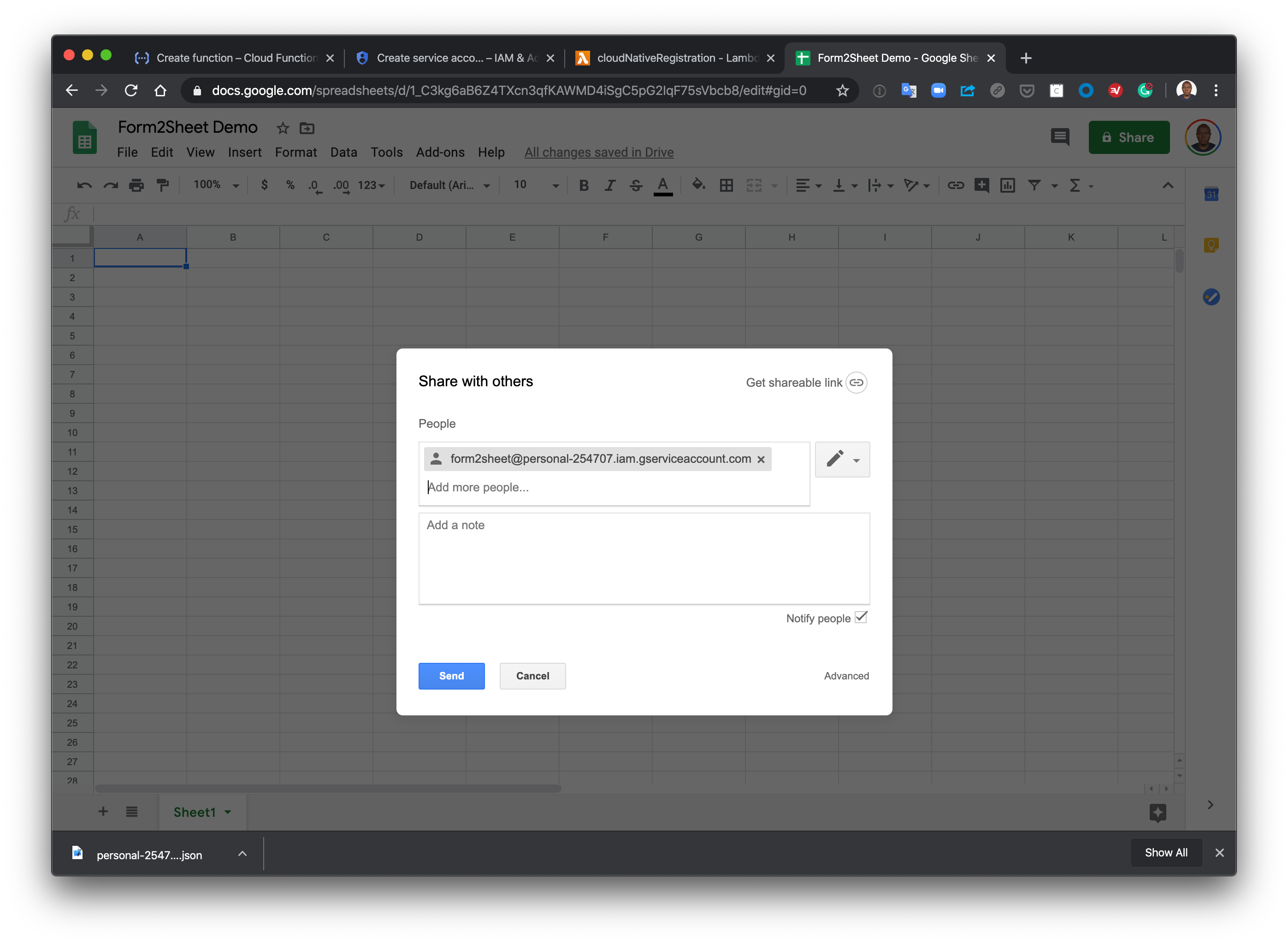Image resolution: width=1288 pixels, height=944 pixels.
Task: Select the Paint format tool
Action: (x=163, y=185)
